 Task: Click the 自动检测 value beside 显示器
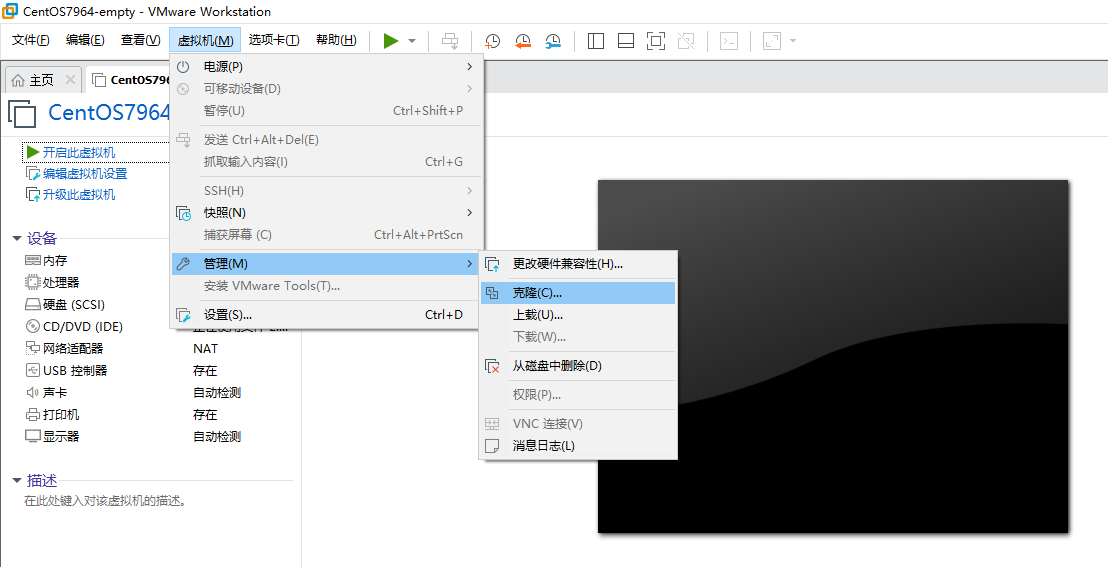coord(217,436)
